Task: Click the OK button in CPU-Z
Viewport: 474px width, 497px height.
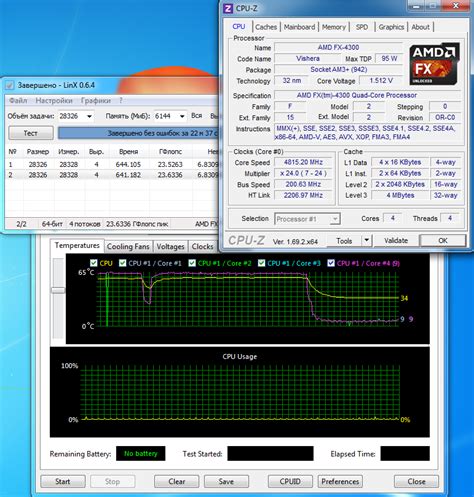Action: tap(443, 240)
